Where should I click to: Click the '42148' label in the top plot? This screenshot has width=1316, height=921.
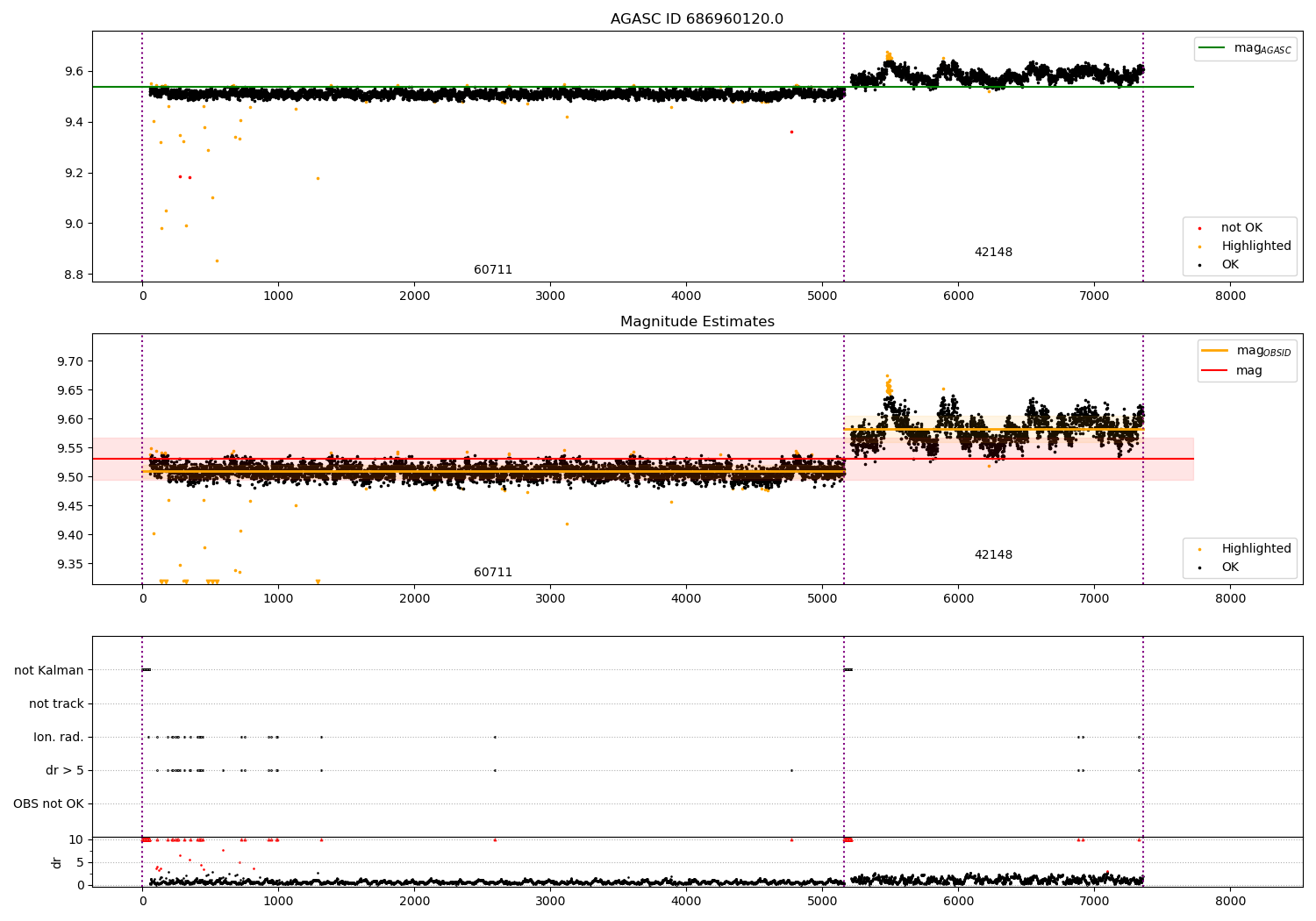(x=993, y=253)
